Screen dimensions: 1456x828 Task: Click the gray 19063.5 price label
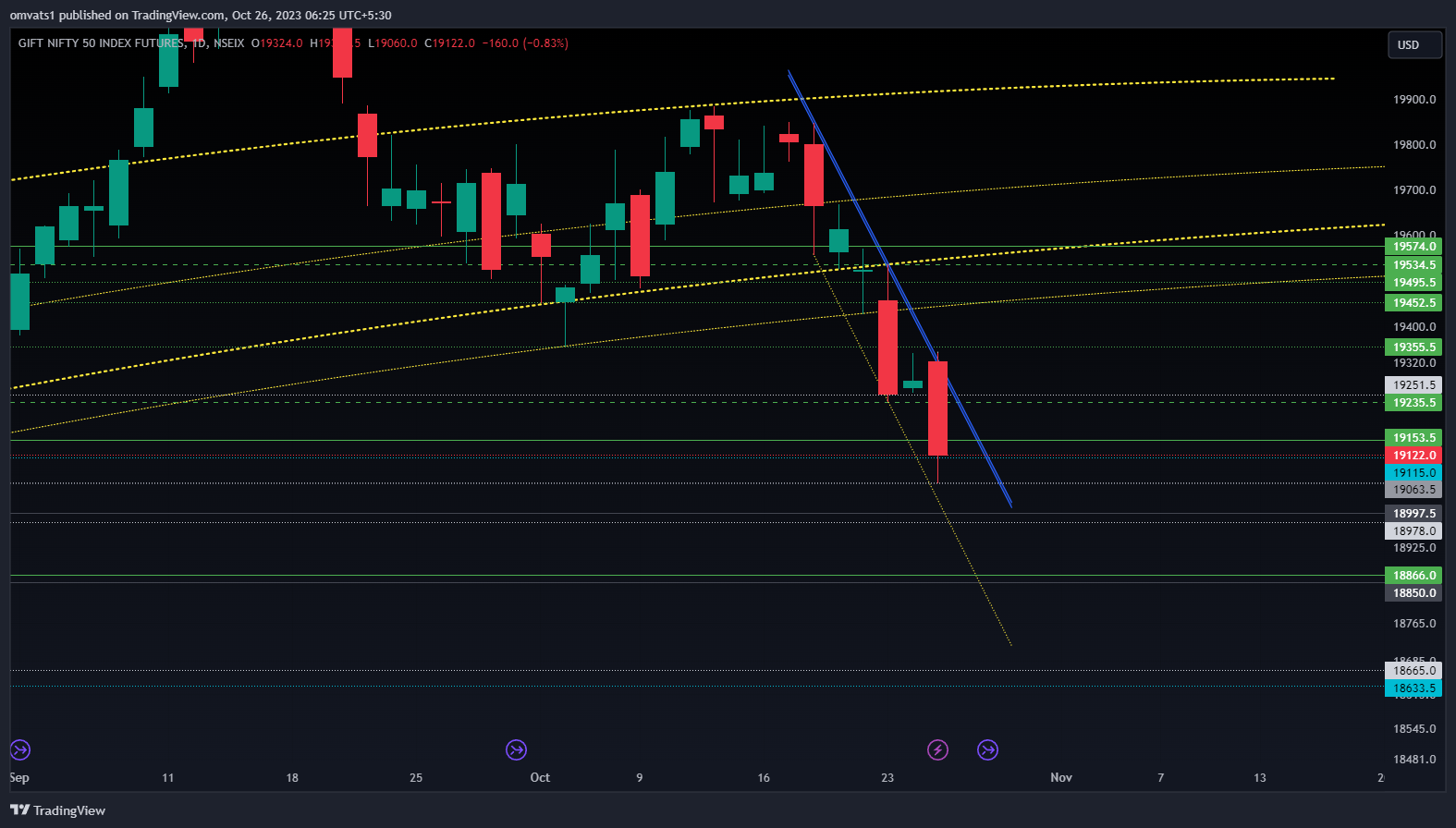pos(1413,490)
